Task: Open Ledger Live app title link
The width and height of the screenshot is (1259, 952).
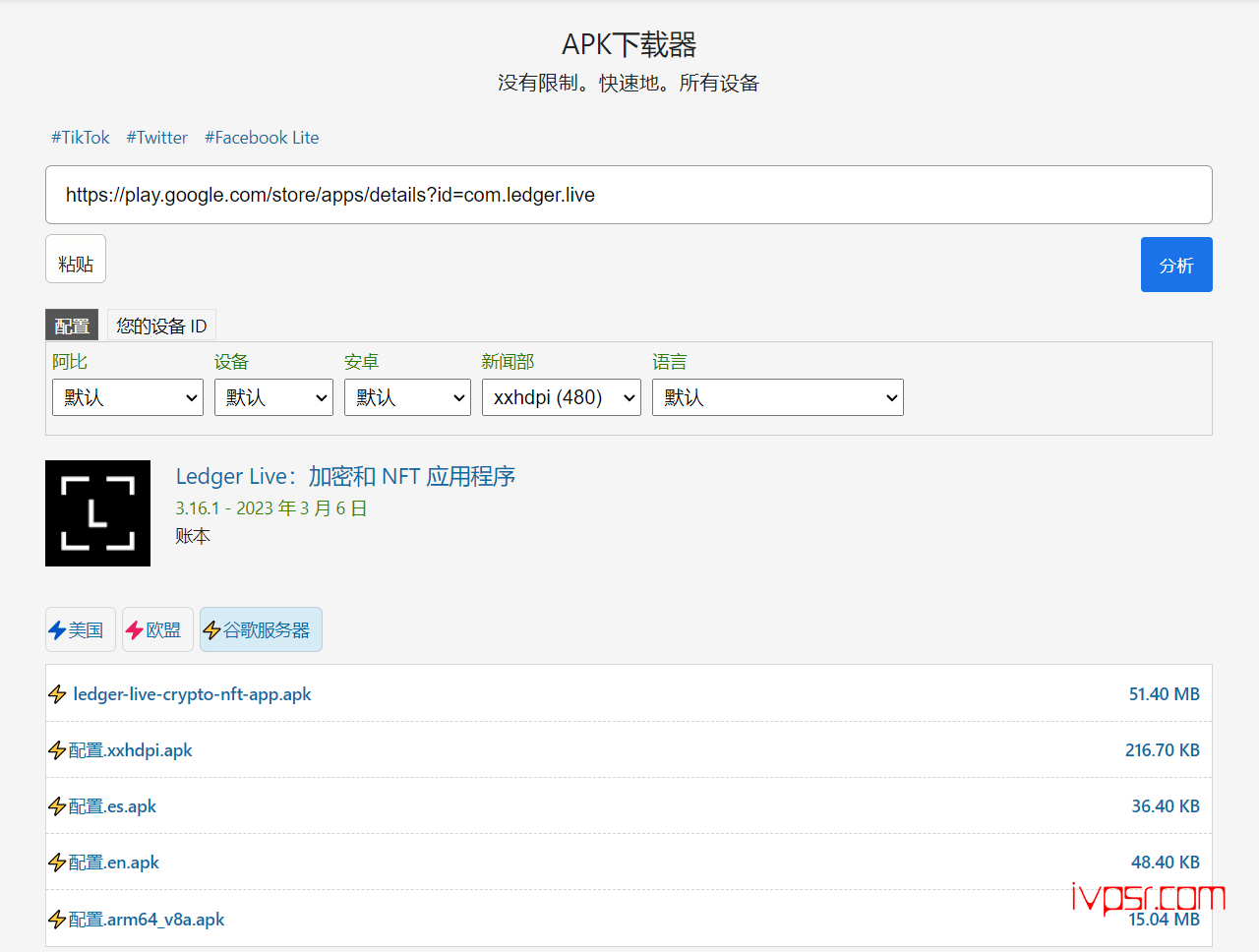Action: point(345,476)
